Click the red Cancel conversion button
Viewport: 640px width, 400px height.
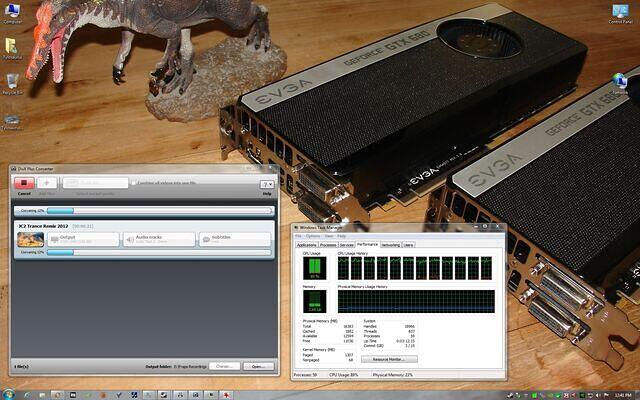point(23,184)
